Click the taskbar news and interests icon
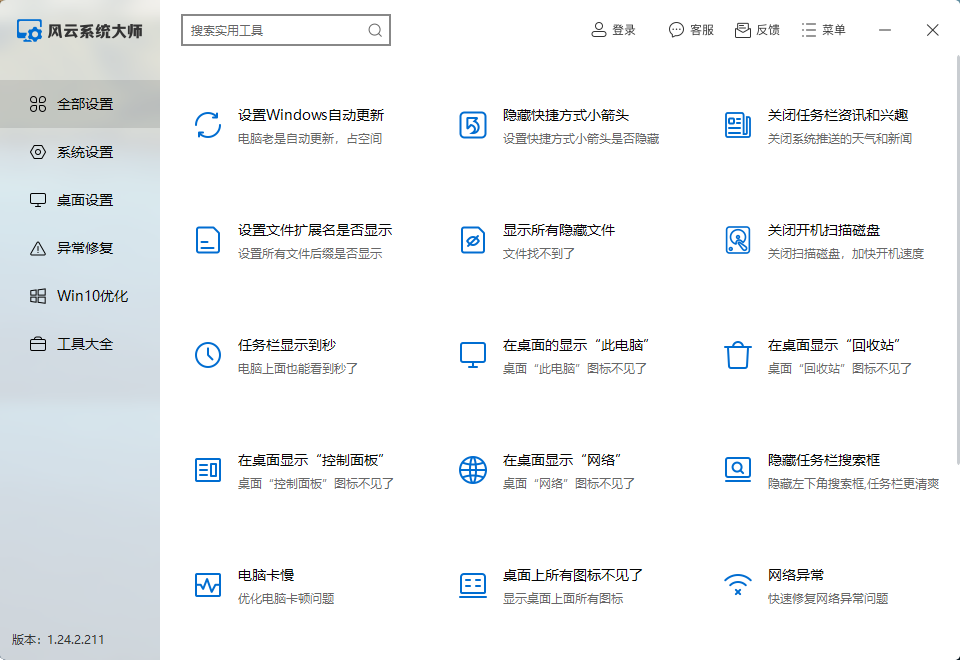This screenshot has height=660, width=960. [x=738, y=125]
